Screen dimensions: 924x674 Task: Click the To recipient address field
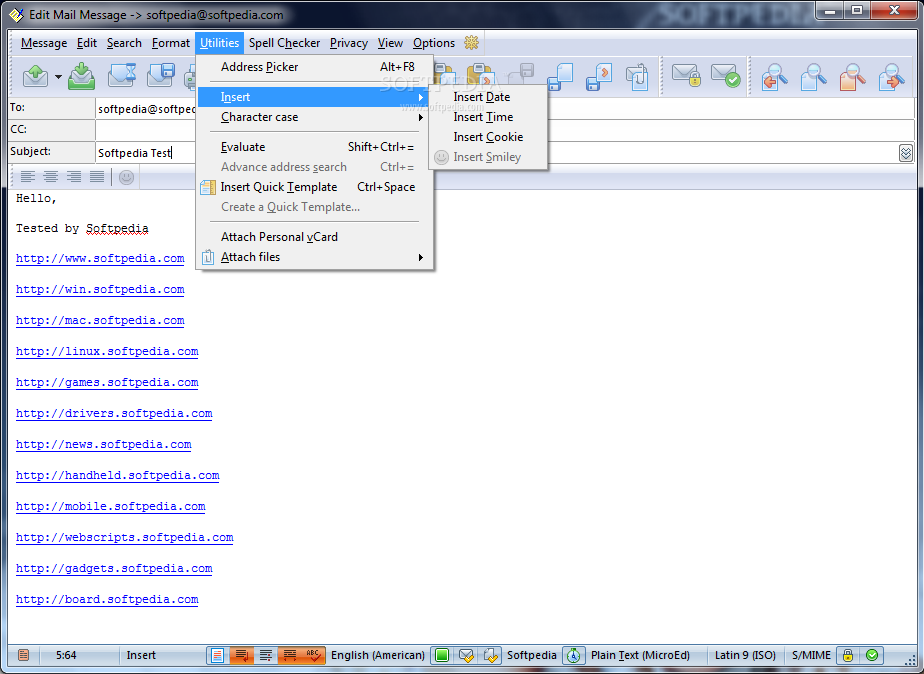(504, 108)
